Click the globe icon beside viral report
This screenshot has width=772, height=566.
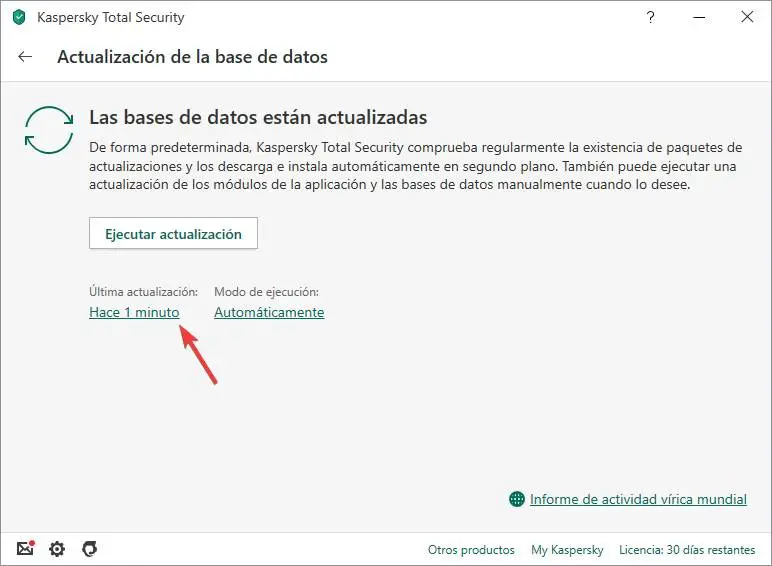click(516, 499)
